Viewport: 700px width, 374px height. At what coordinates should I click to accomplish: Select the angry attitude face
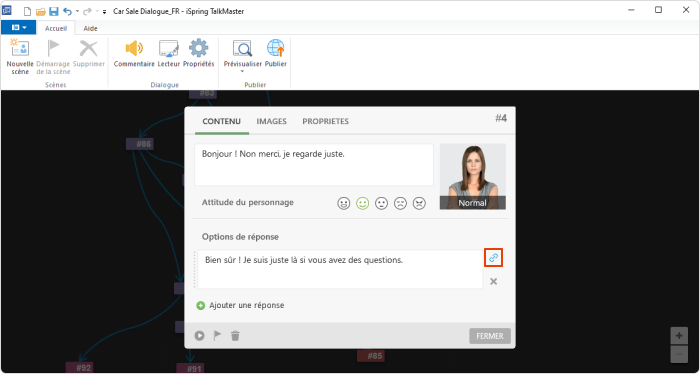[x=419, y=204]
